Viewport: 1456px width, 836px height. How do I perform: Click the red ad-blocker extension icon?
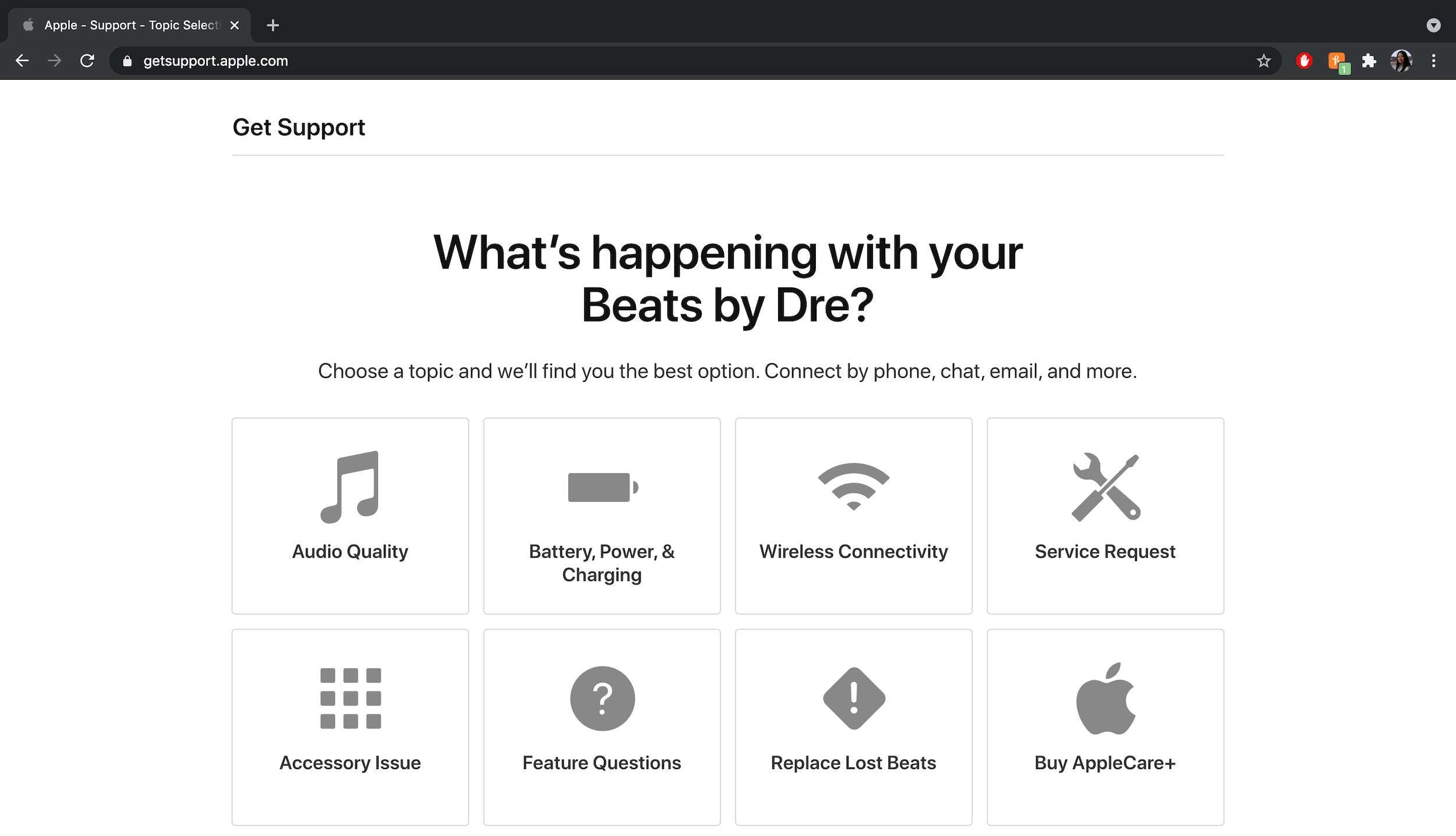pos(1305,61)
